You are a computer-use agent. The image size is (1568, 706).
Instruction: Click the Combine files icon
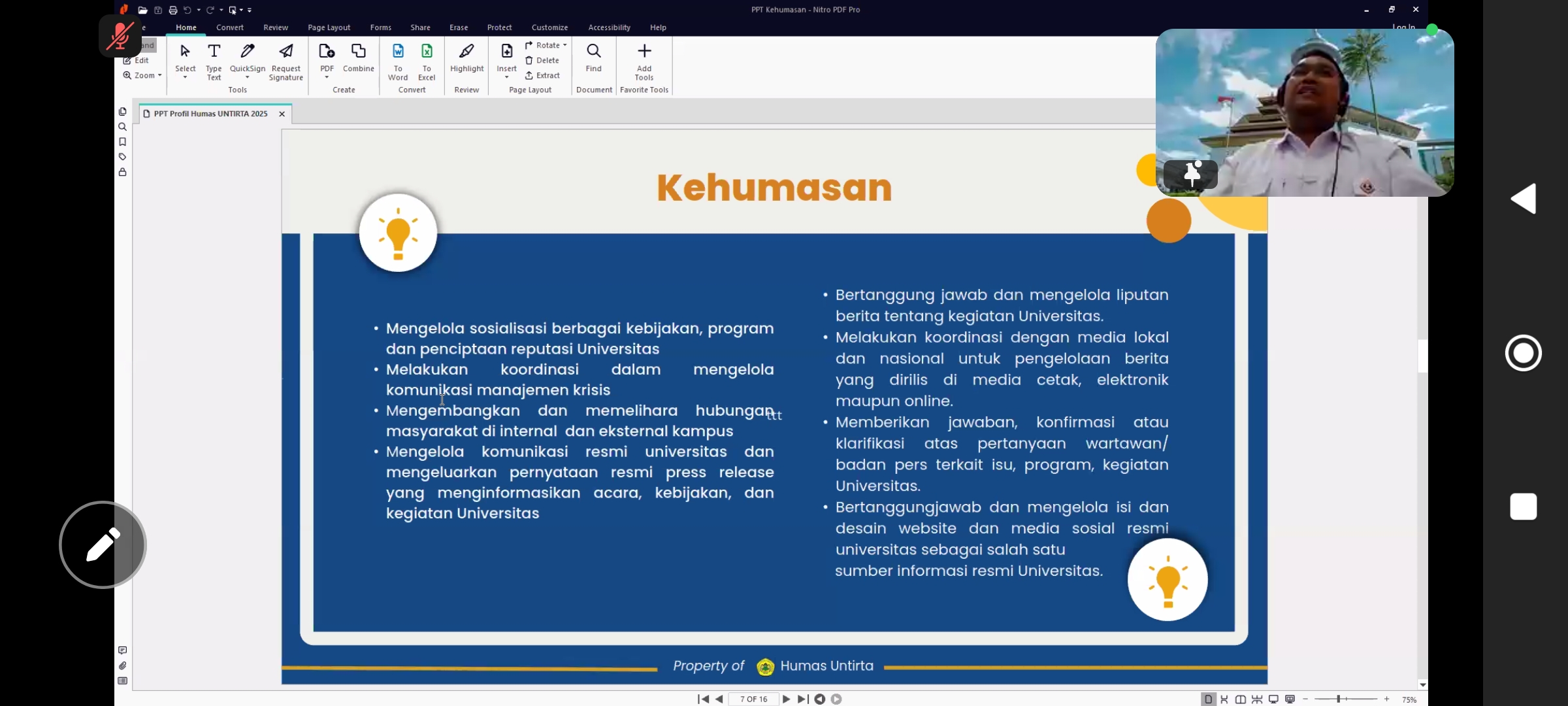359,51
